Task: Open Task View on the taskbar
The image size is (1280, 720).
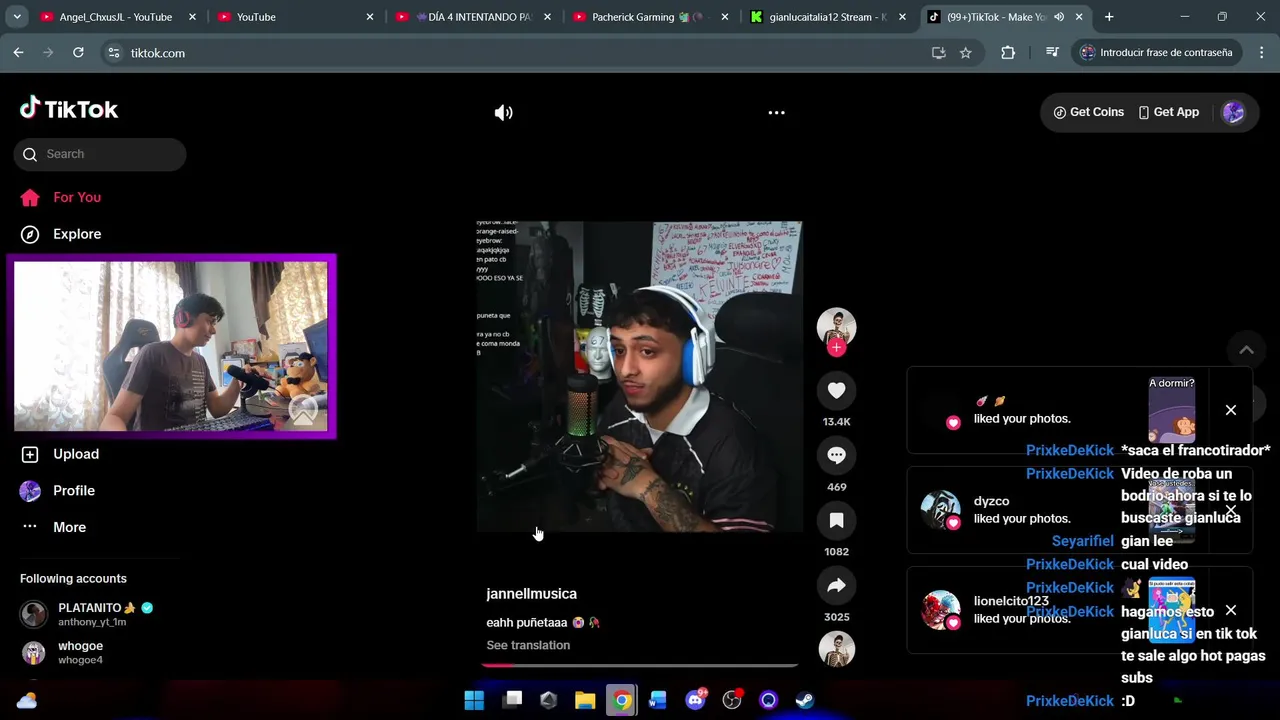Action: click(512, 700)
